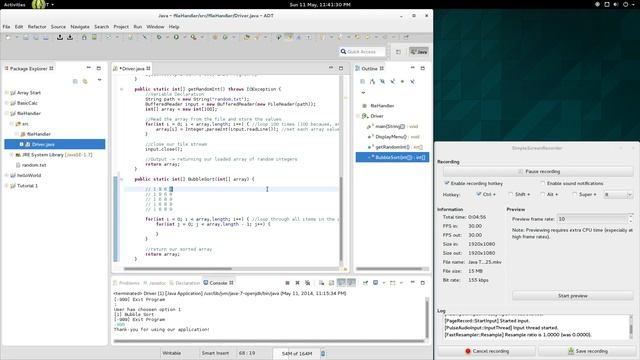This screenshot has height=360, width=640.
Task: Click the Quick Access search field
Action: pos(363,51)
